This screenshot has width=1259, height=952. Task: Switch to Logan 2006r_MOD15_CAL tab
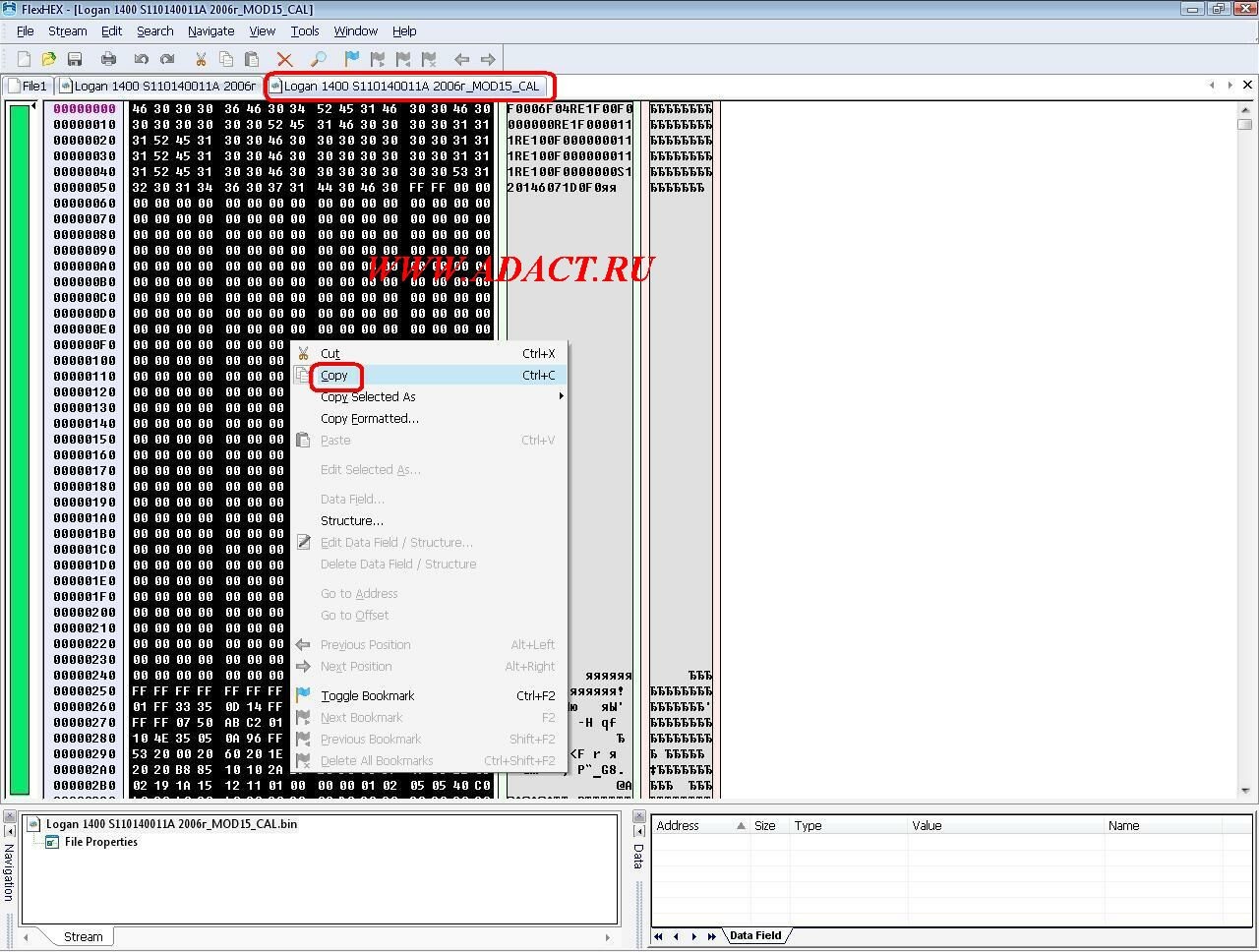[x=405, y=86]
